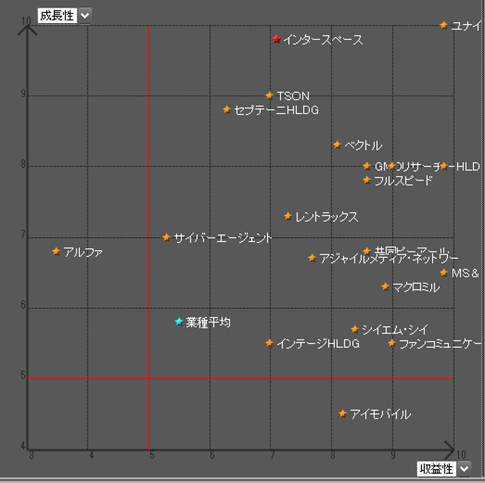The height and width of the screenshot is (483, 485).
Task: Open the 成長性 Y-axis dropdown arrow
Action: tap(85, 16)
